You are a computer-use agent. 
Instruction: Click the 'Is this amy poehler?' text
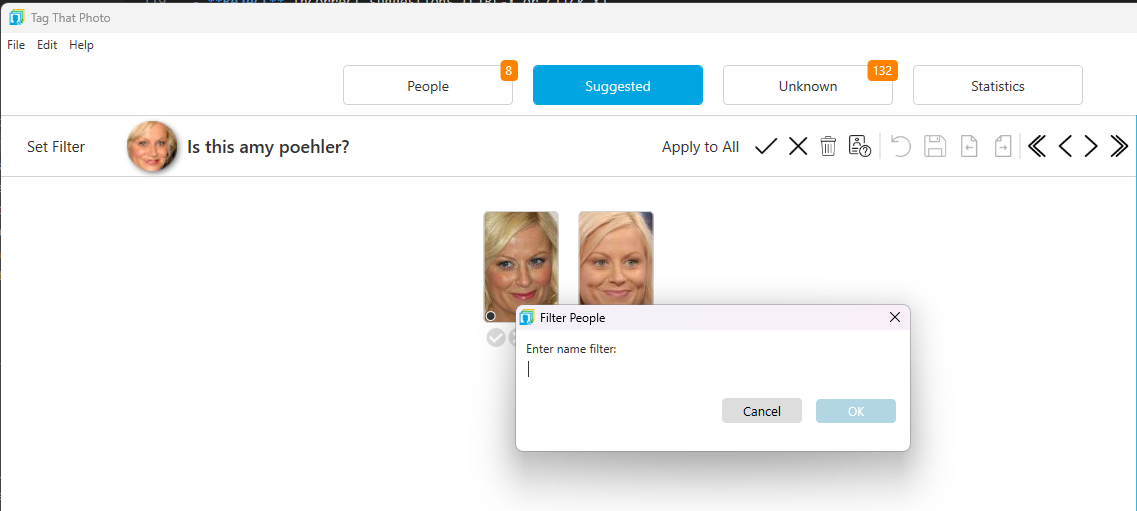(268, 147)
